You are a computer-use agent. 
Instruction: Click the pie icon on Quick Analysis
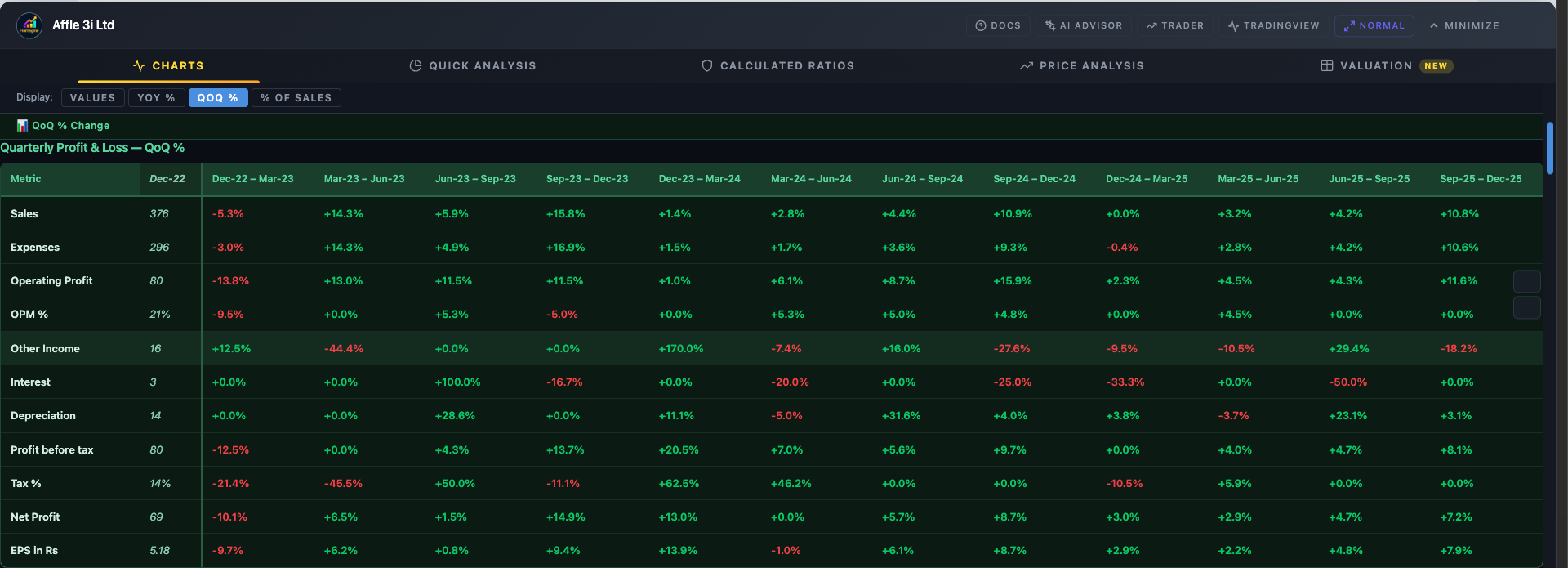[x=416, y=66]
